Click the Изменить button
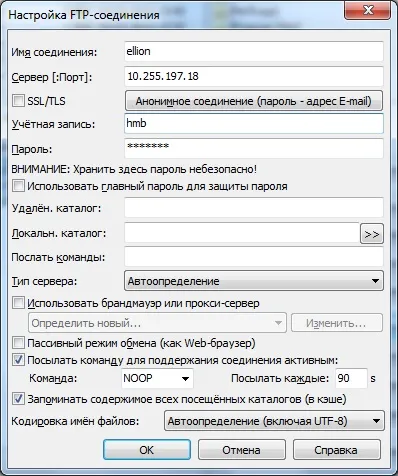 337,323
